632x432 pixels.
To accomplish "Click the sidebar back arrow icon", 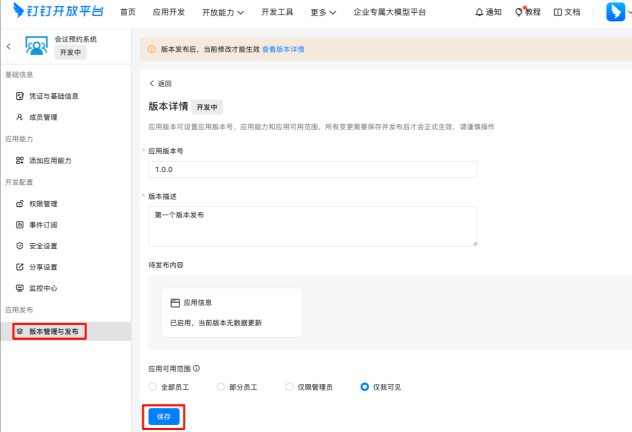I will [9, 47].
